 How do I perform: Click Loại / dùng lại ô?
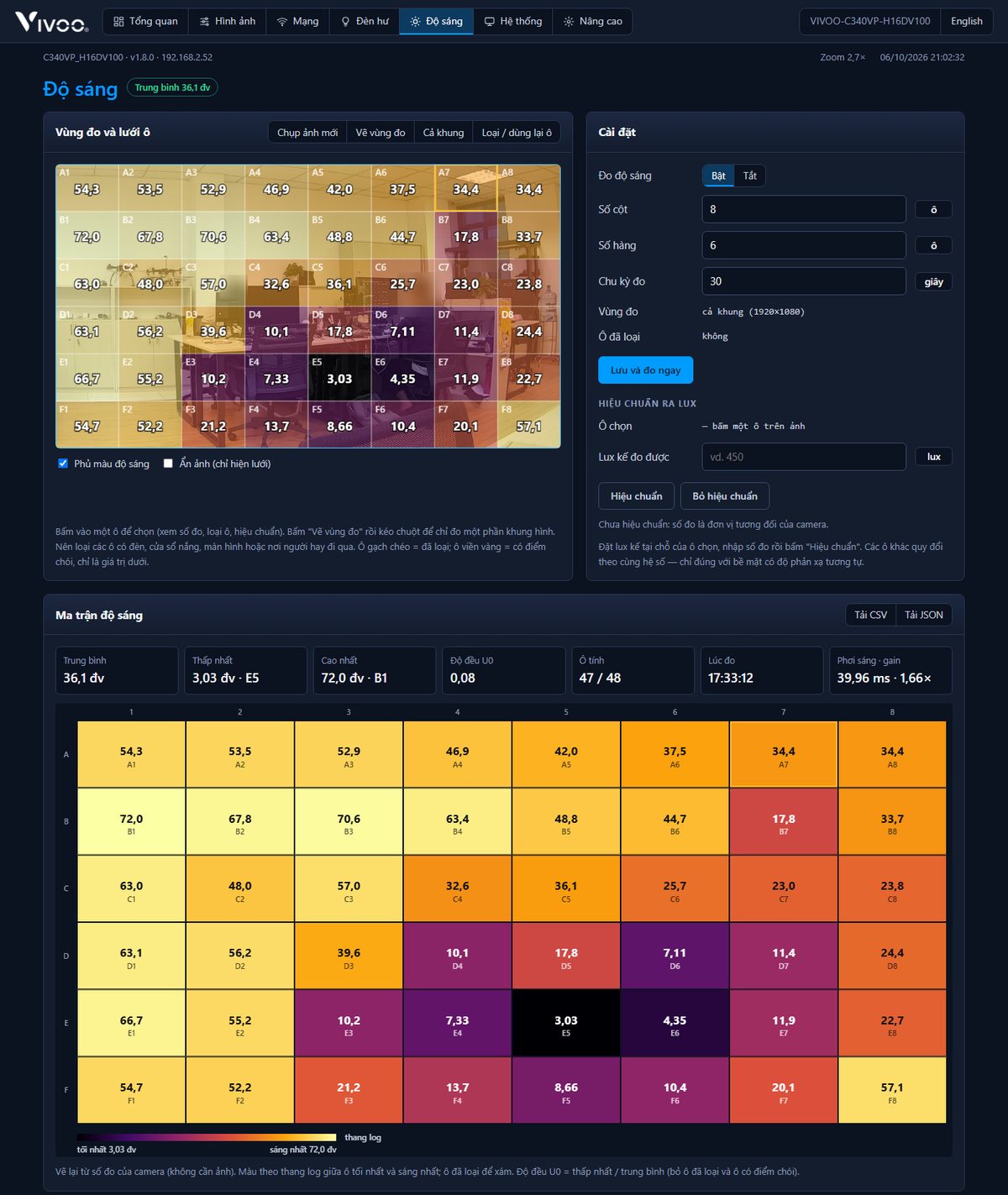(x=517, y=133)
